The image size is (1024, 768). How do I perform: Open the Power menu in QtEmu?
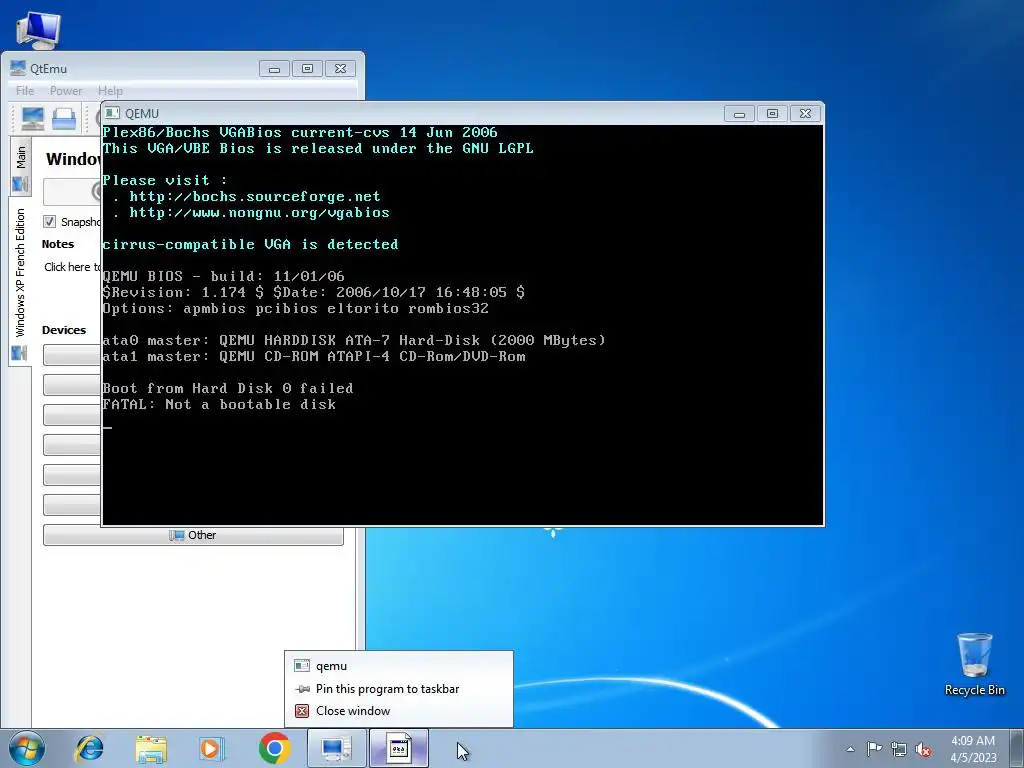pos(66,91)
